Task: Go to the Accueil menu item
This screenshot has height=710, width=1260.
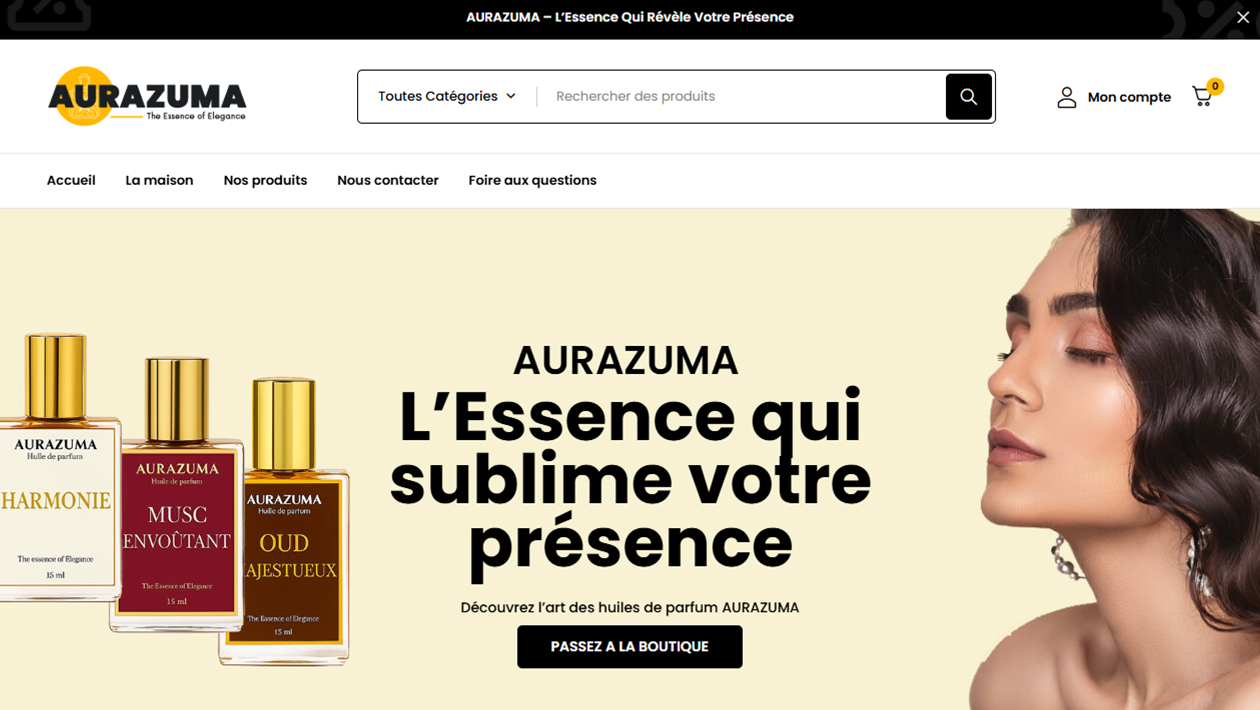Action: 71,180
